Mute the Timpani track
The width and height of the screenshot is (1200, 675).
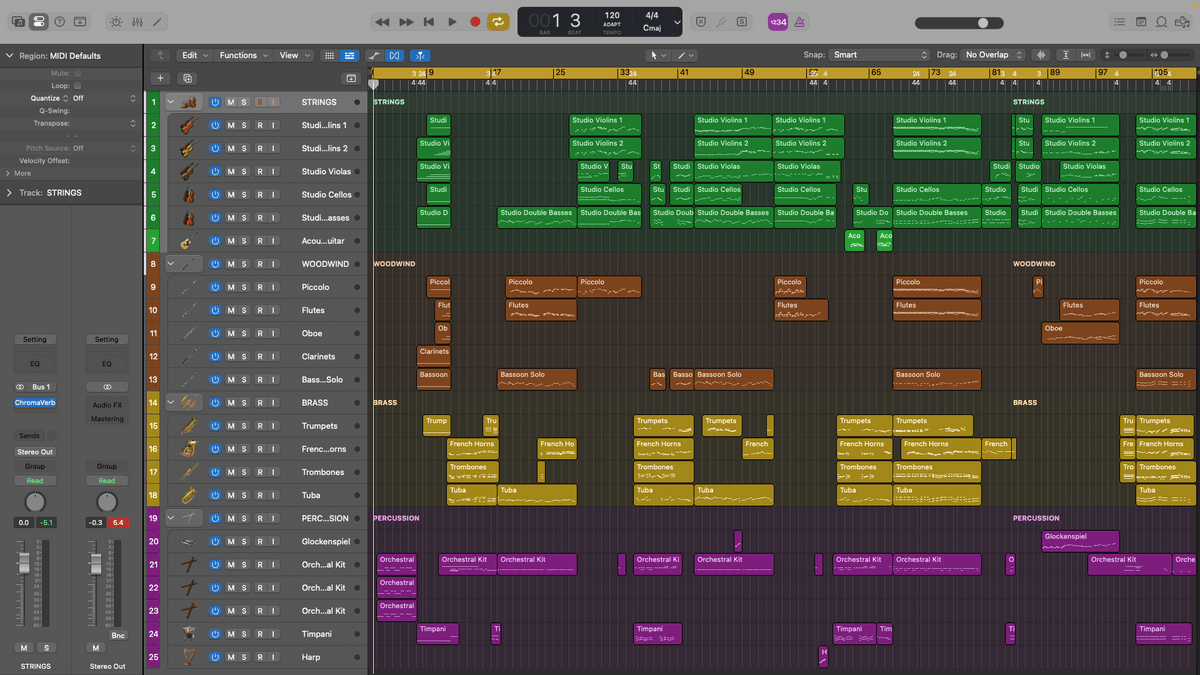[230, 634]
